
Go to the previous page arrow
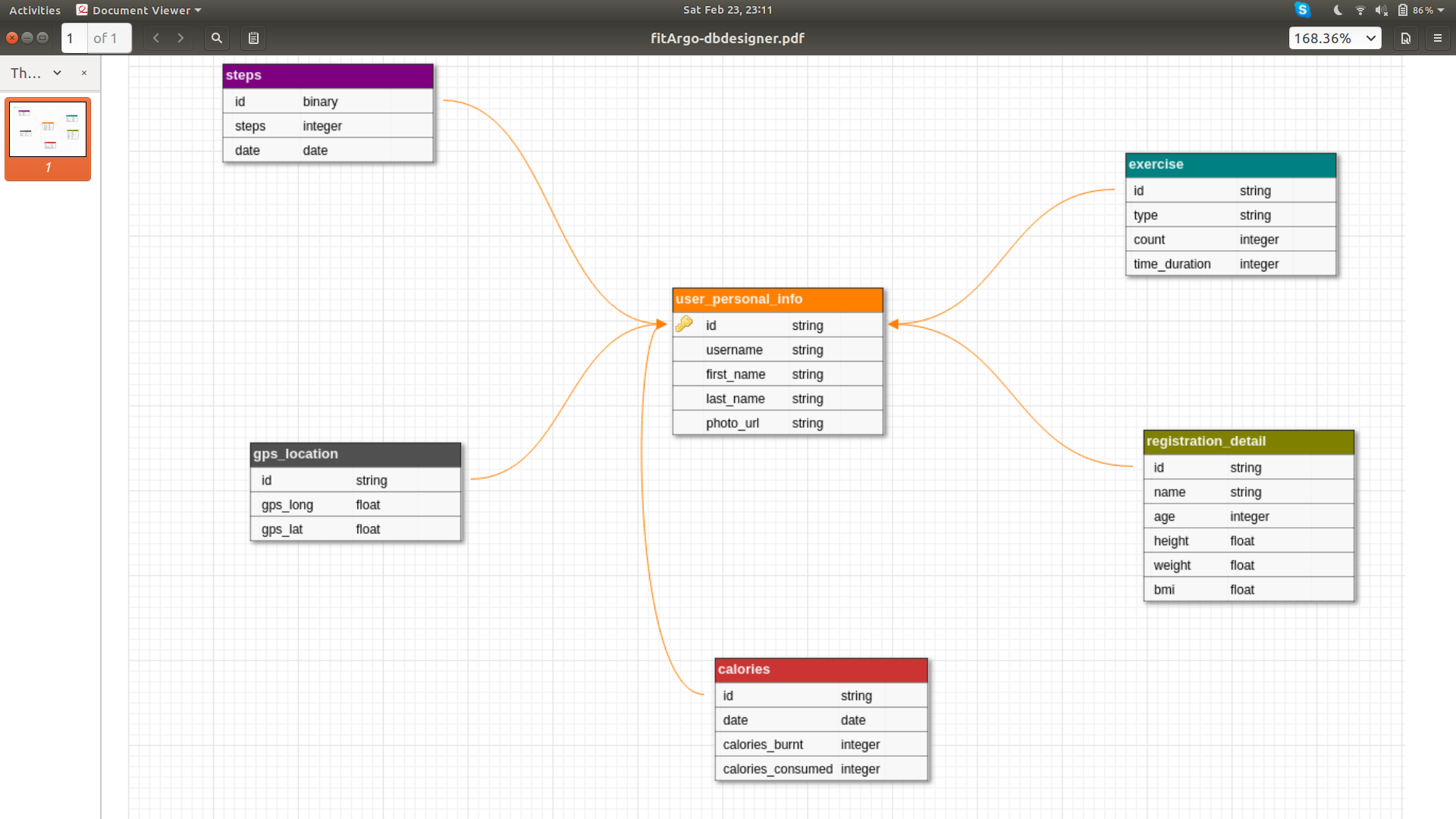pyautogui.click(x=155, y=38)
